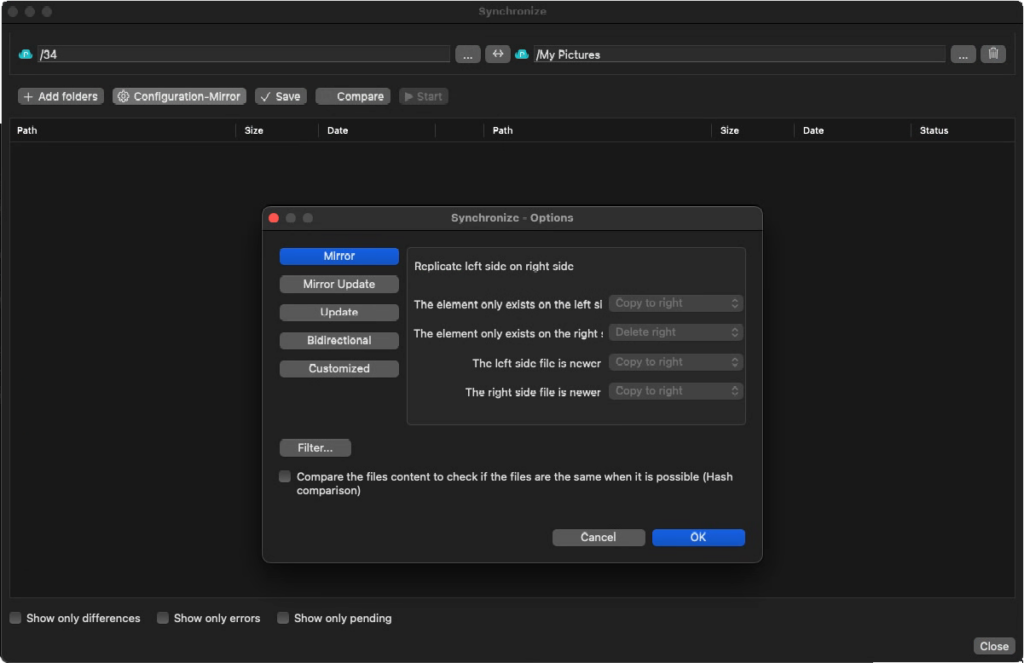Click the browse ellipsis beside My Pictures
The height and width of the screenshot is (663, 1024).
tap(962, 54)
